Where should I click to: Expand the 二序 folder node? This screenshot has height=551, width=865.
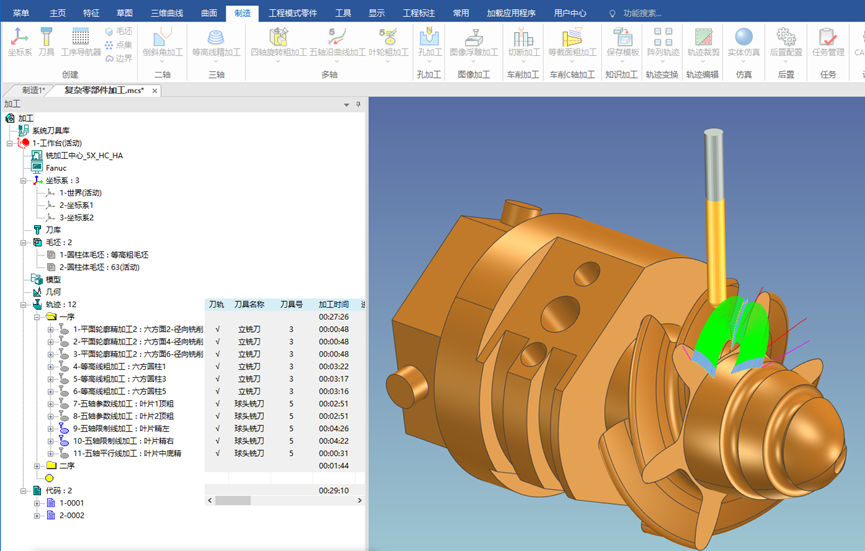[x=37, y=466]
